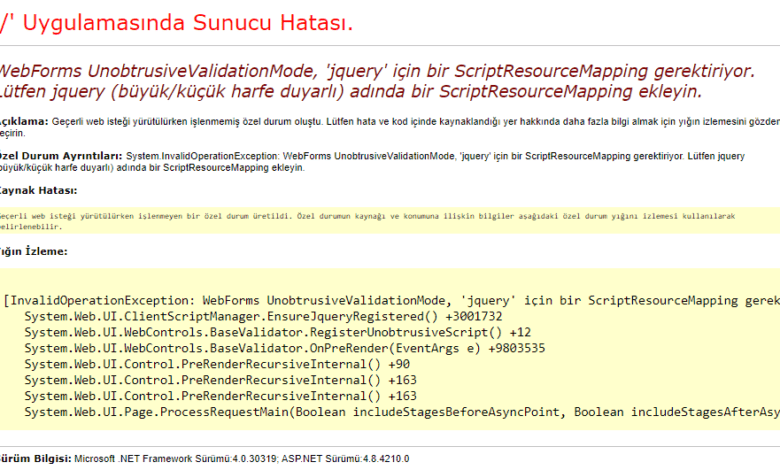Click the Page.ProcessRequestMain stack line
This screenshot has width=780, height=470.
click(402, 412)
